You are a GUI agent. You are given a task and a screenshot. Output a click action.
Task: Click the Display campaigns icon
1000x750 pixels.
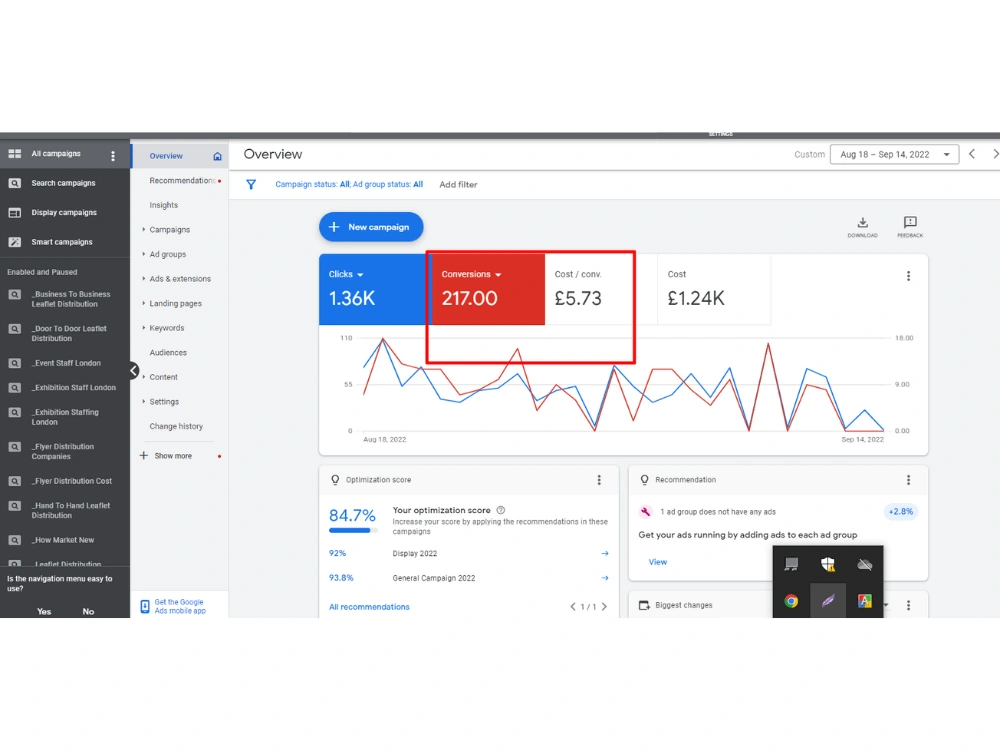pos(15,212)
